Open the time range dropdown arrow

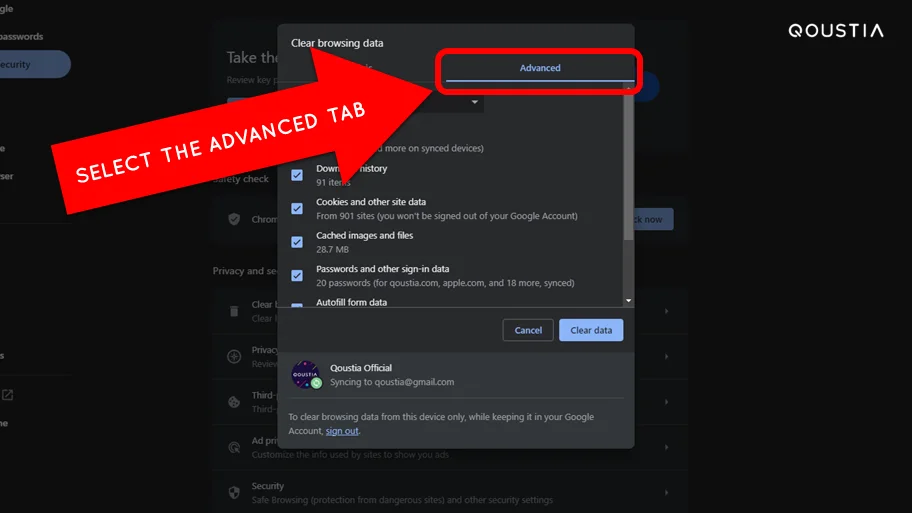point(475,102)
